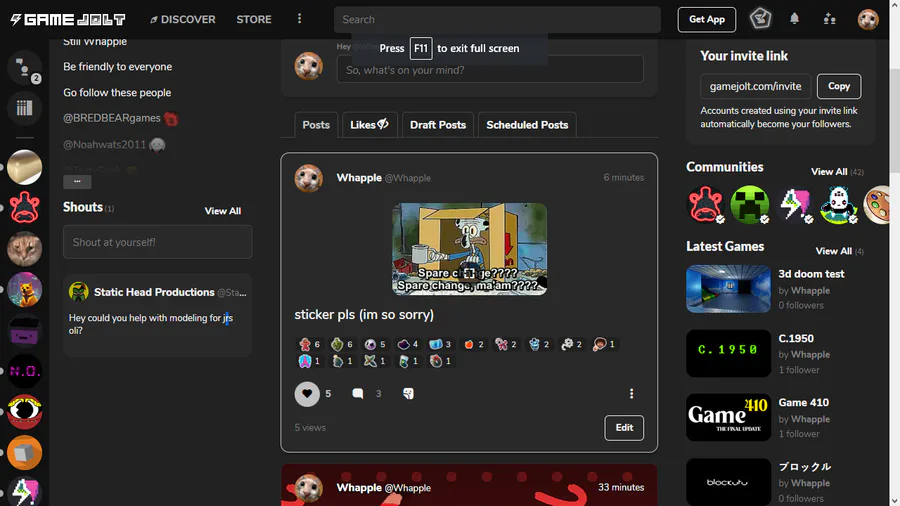Open the cat photo community in sidebar
Image resolution: width=900 pixels, height=506 pixels.
[25, 248]
